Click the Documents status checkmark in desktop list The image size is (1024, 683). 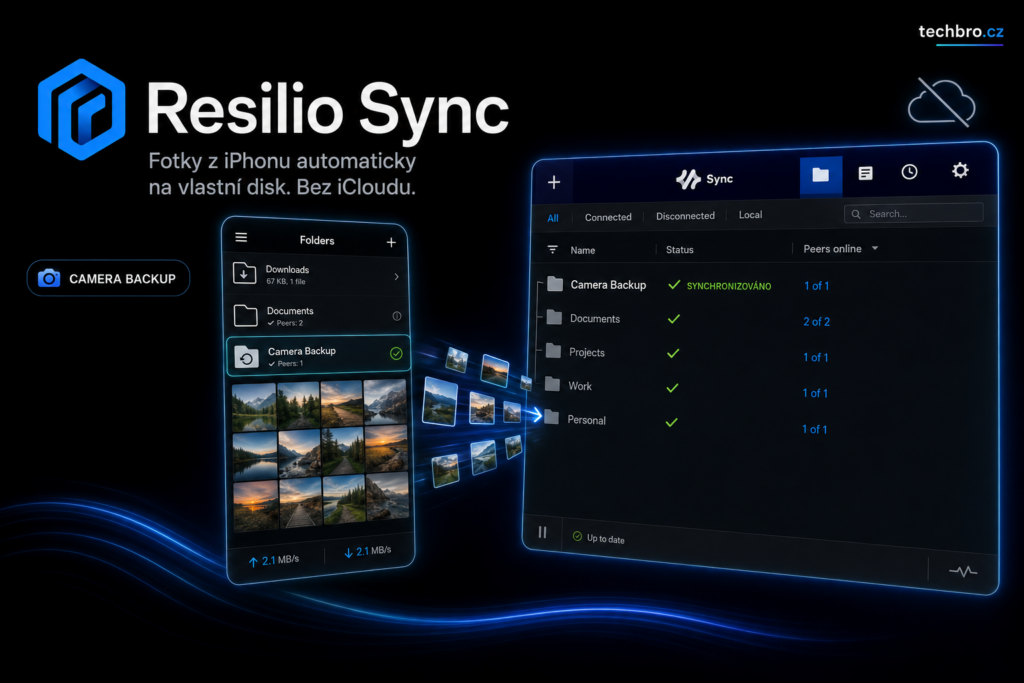pyautogui.click(x=673, y=319)
